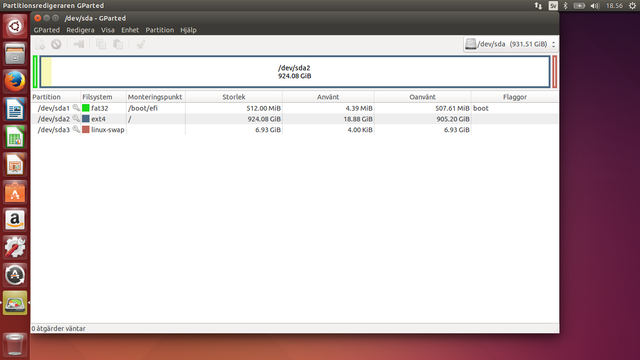The height and width of the screenshot is (360, 640).
Task: Select the /dev/sda2 block in disk graphic
Action: (x=295, y=72)
